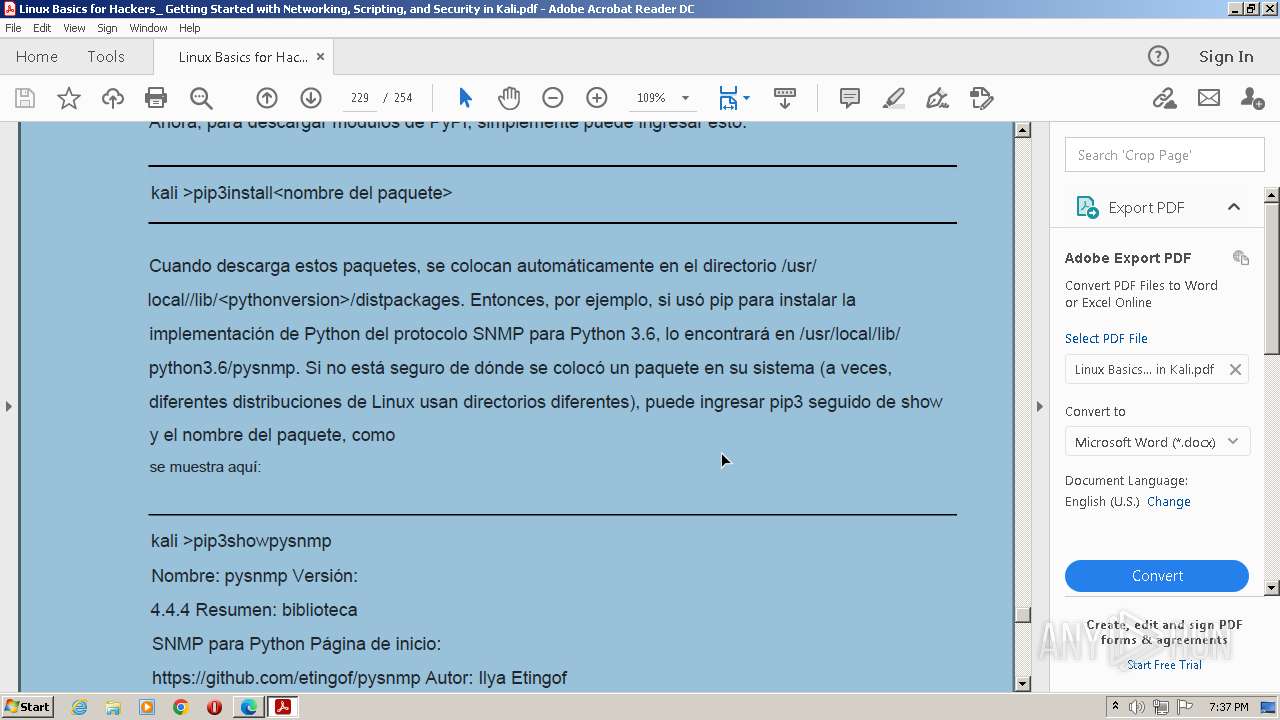Click document scrollbar down arrow
Viewport: 1280px width, 720px height.
pos(1022,684)
